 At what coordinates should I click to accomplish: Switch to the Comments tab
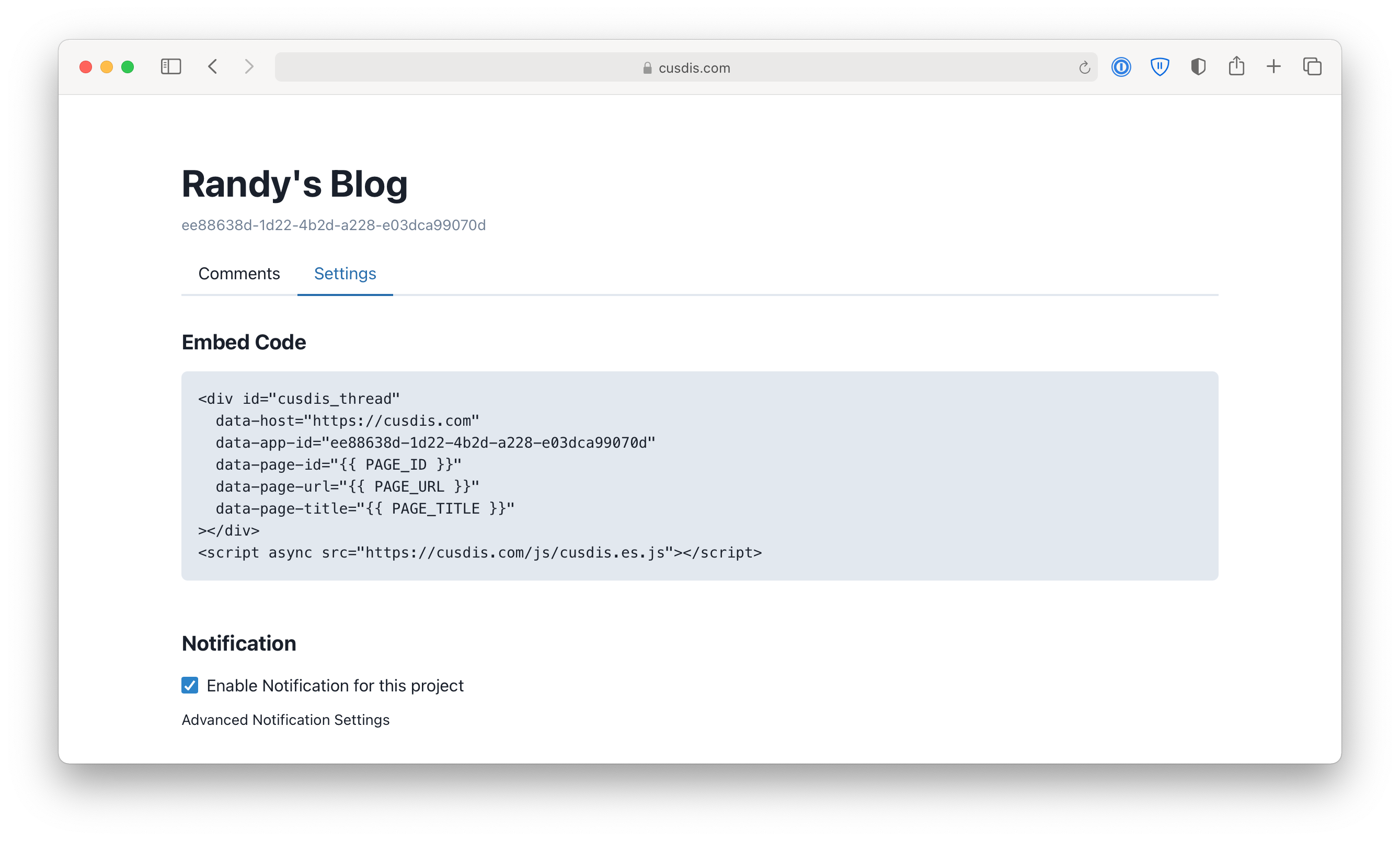(x=239, y=274)
